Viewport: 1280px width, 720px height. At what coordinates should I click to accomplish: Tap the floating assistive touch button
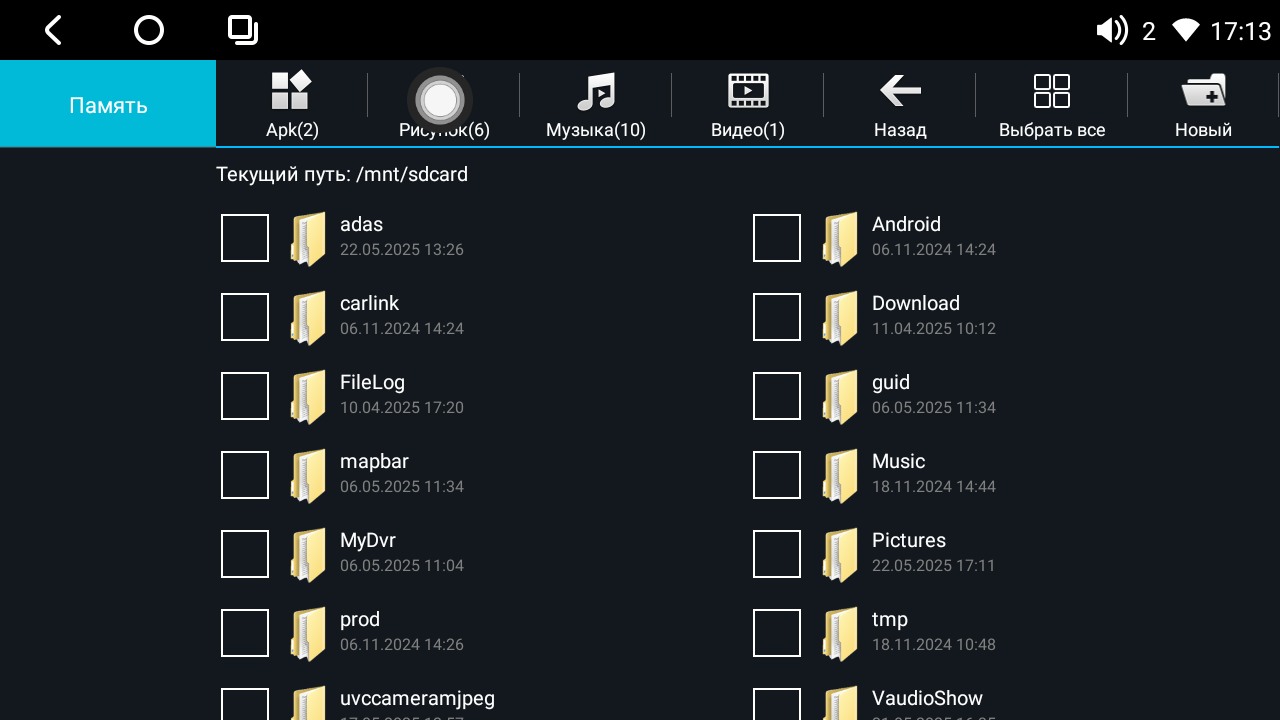click(439, 99)
